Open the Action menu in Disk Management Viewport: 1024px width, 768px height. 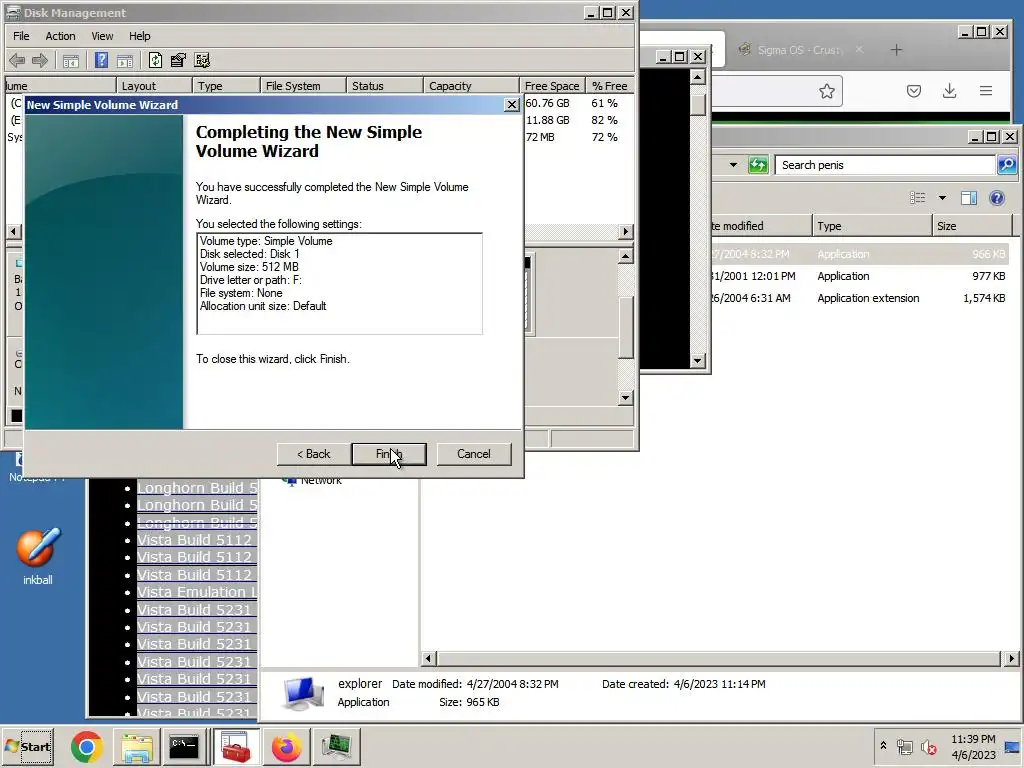60,36
